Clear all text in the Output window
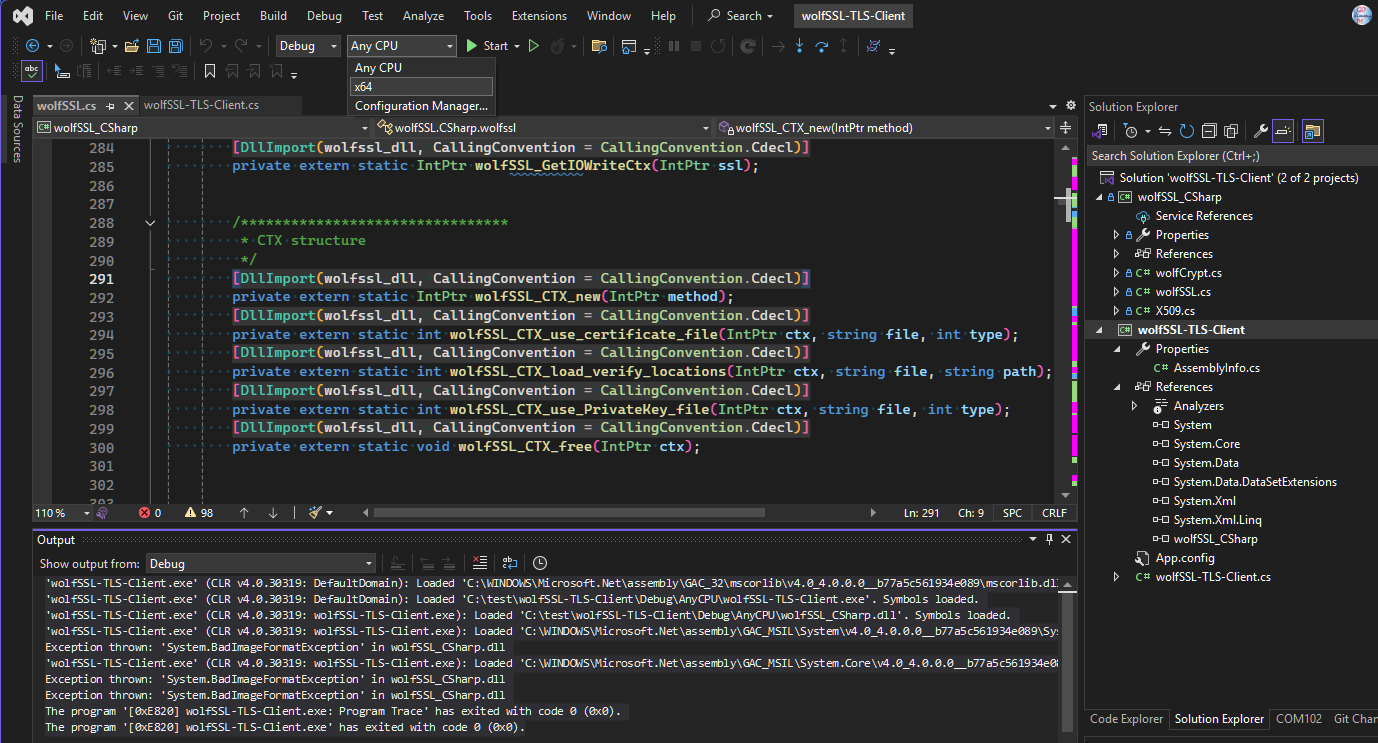Viewport: 1378px width, 743px height. (x=480, y=562)
